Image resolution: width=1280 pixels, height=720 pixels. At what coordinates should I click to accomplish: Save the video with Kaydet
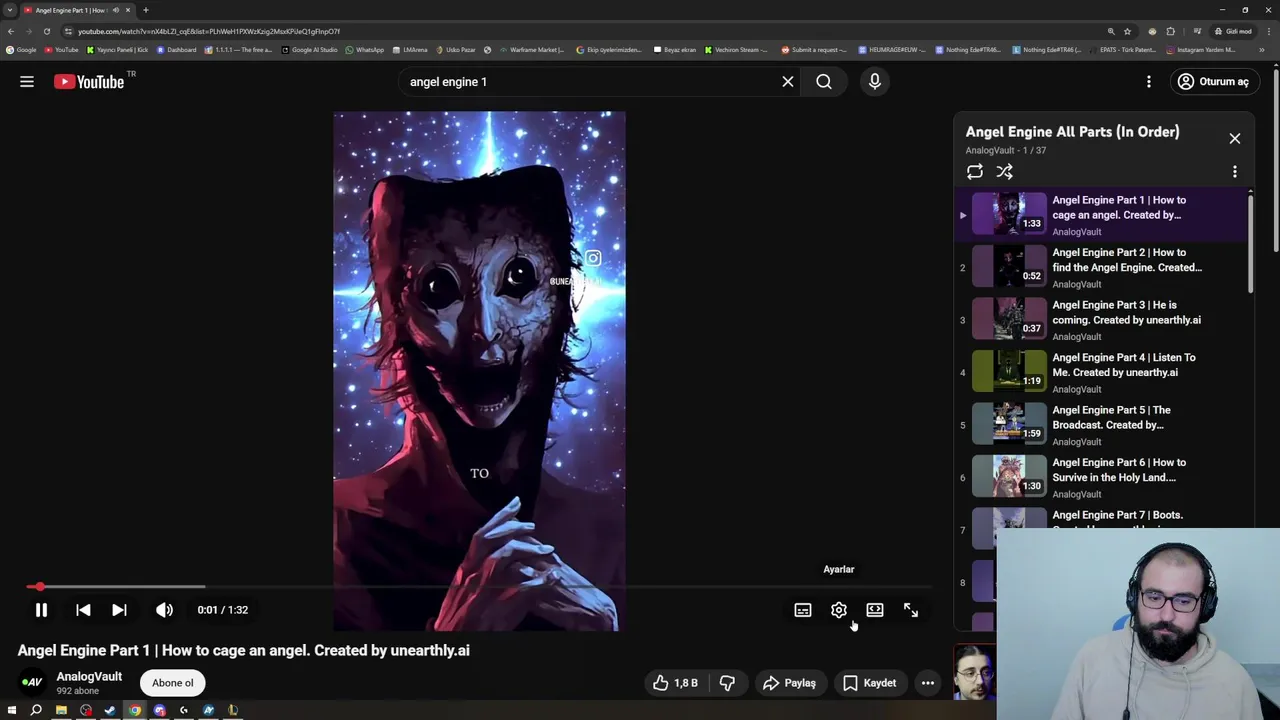point(869,683)
